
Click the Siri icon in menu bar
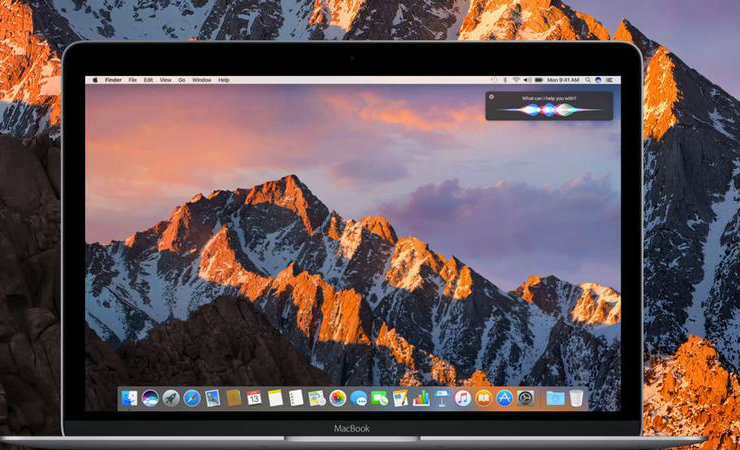tap(598, 80)
